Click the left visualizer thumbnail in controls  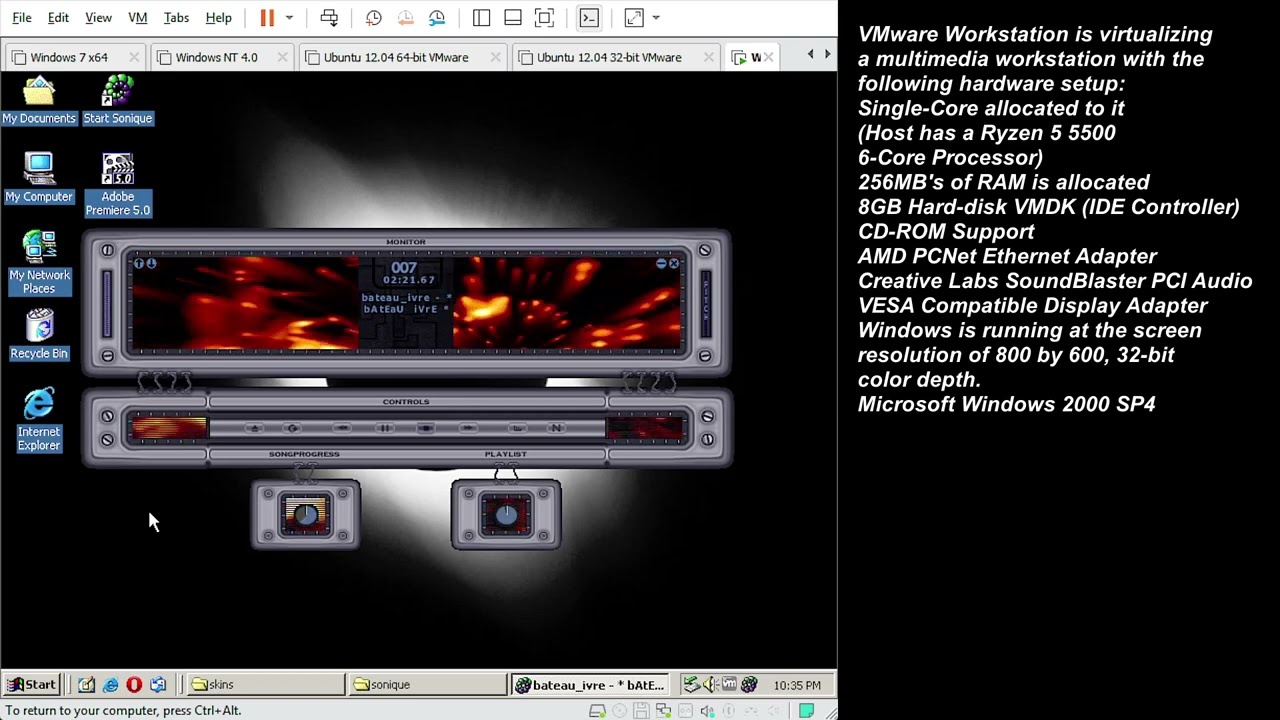[x=168, y=428]
